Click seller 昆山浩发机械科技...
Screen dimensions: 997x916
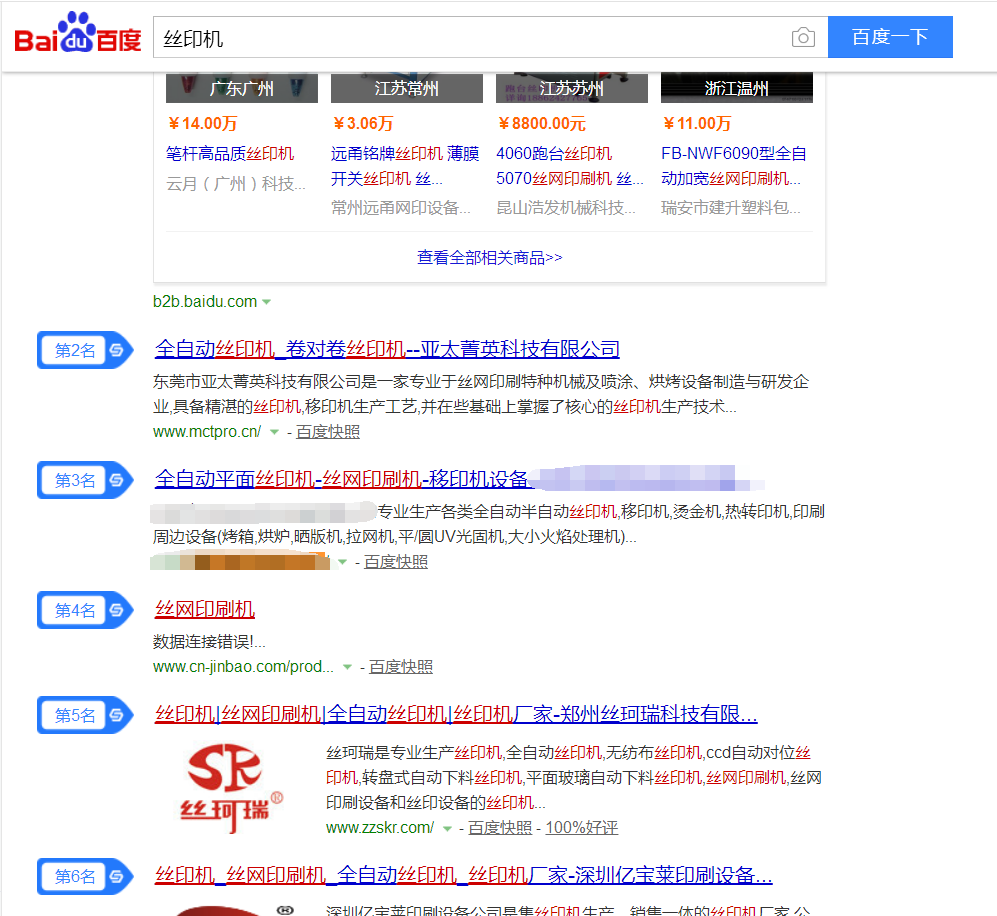(x=566, y=208)
